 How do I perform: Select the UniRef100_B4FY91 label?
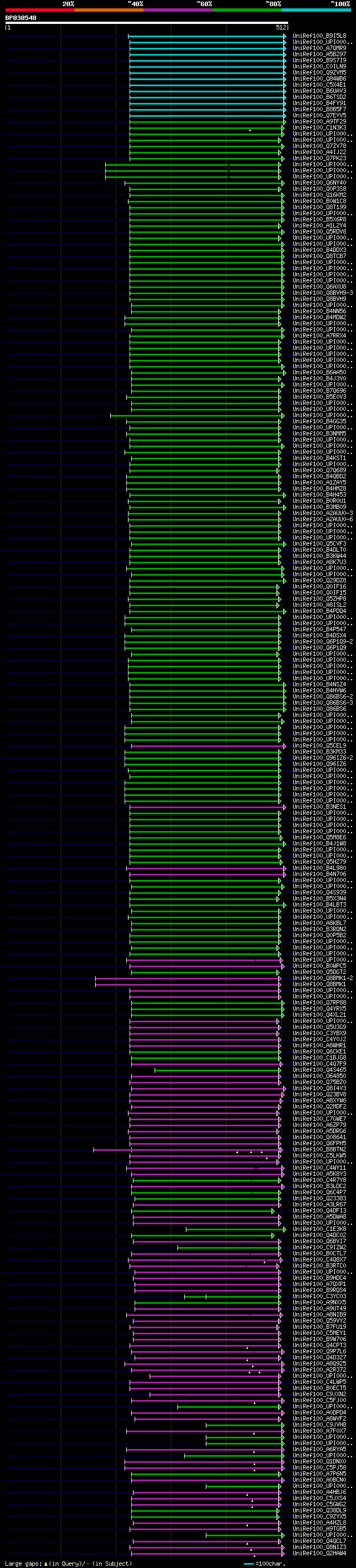319,103
